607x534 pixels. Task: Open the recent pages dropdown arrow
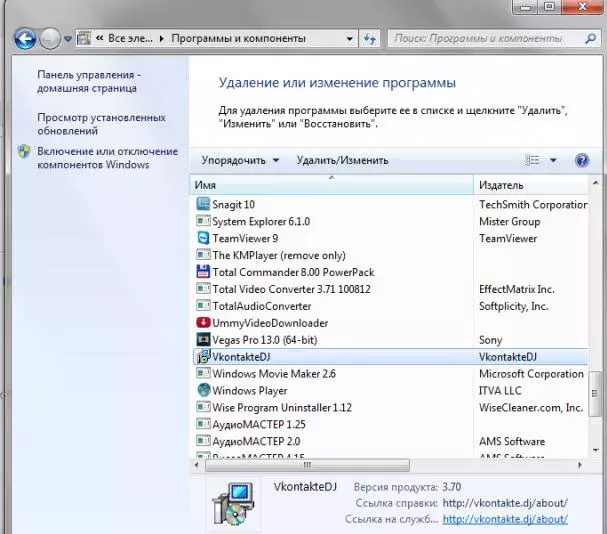tap(68, 39)
